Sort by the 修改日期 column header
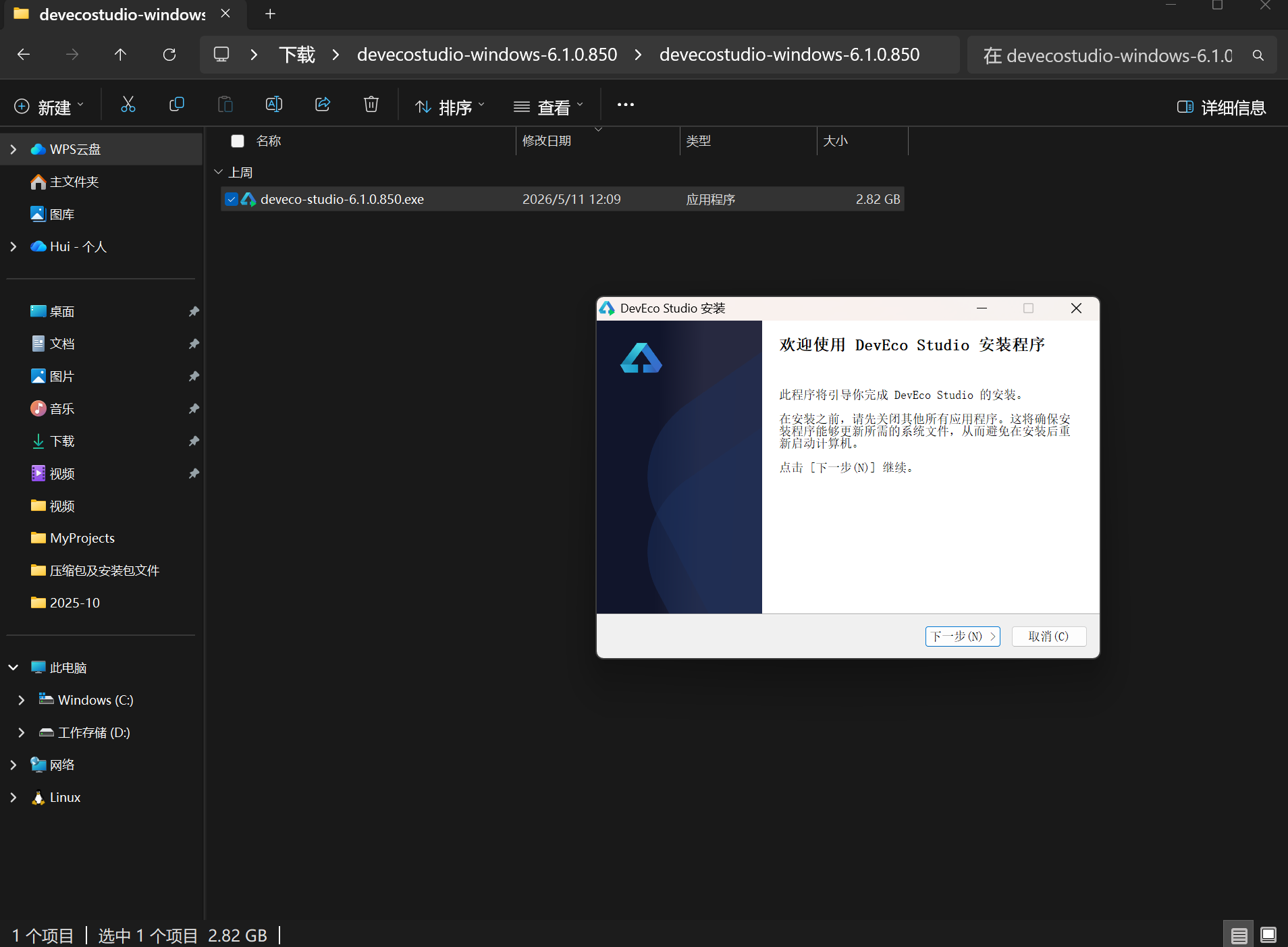The width and height of the screenshot is (1288, 947). coord(547,141)
